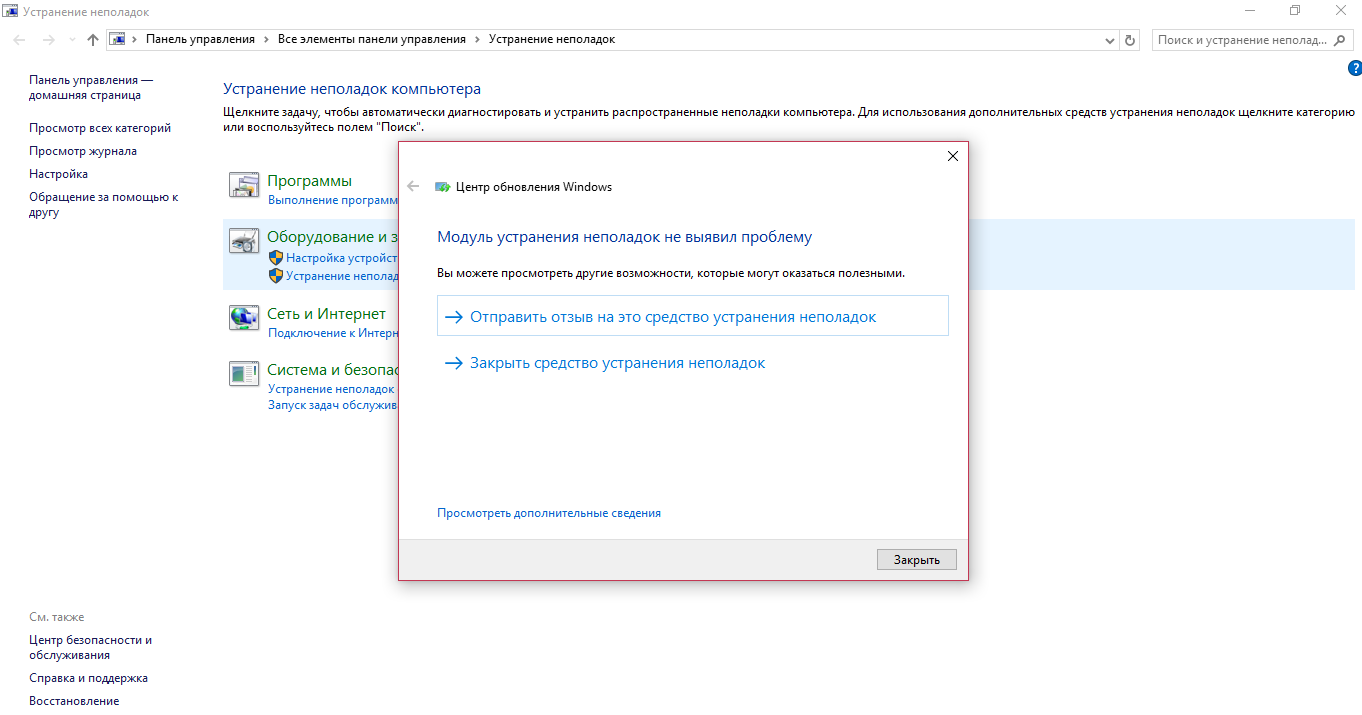Open help via the blue question mark icon
The width and height of the screenshot is (1362, 715).
1354,68
